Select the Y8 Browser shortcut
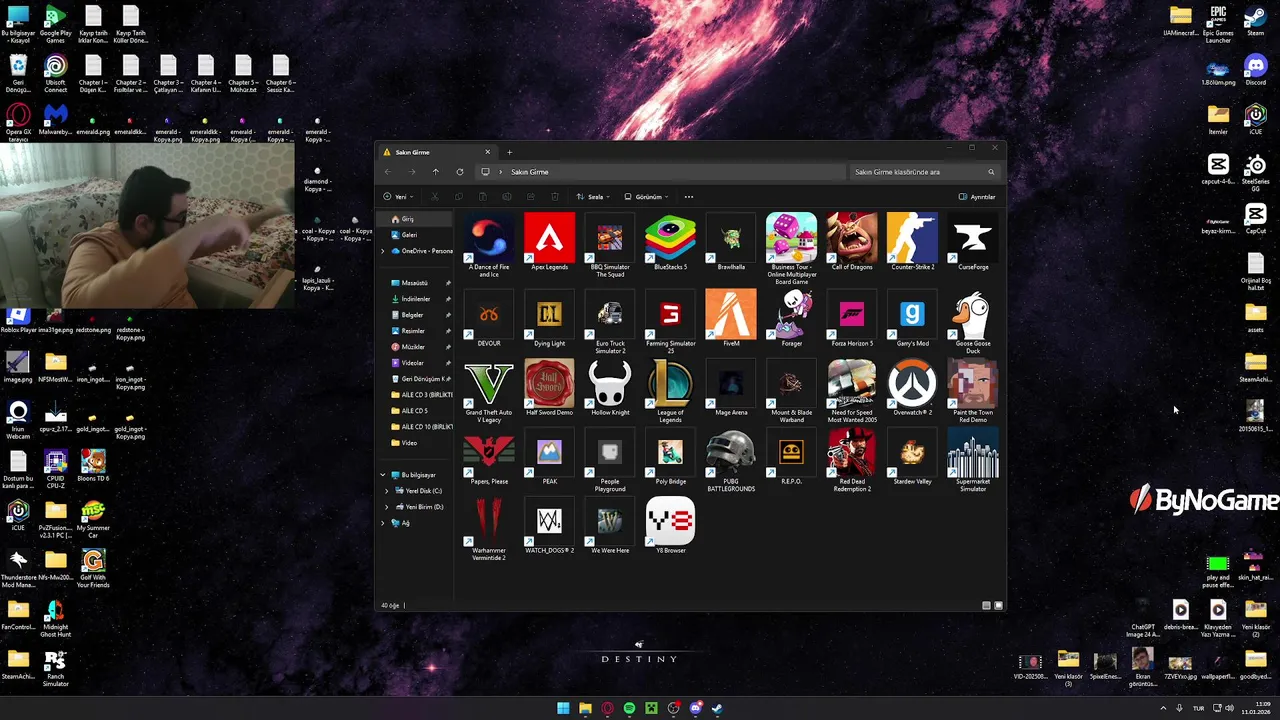 tap(670, 525)
